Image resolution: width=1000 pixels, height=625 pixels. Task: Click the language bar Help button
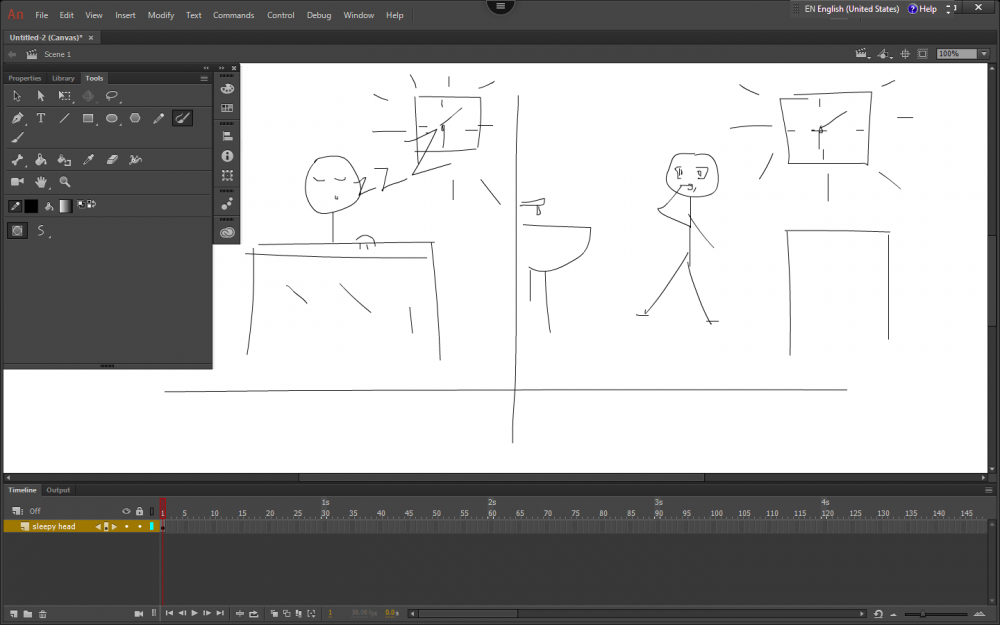tap(923, 9)
